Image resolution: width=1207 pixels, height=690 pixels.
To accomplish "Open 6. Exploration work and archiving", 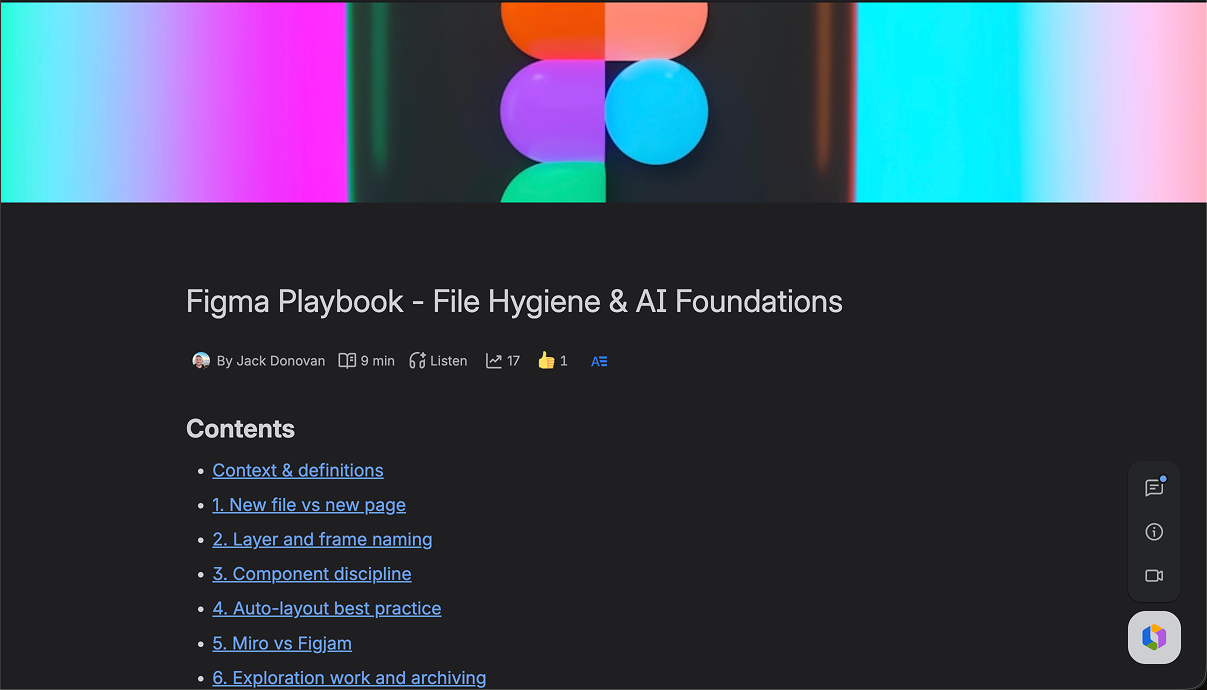I will click(349, 677).
